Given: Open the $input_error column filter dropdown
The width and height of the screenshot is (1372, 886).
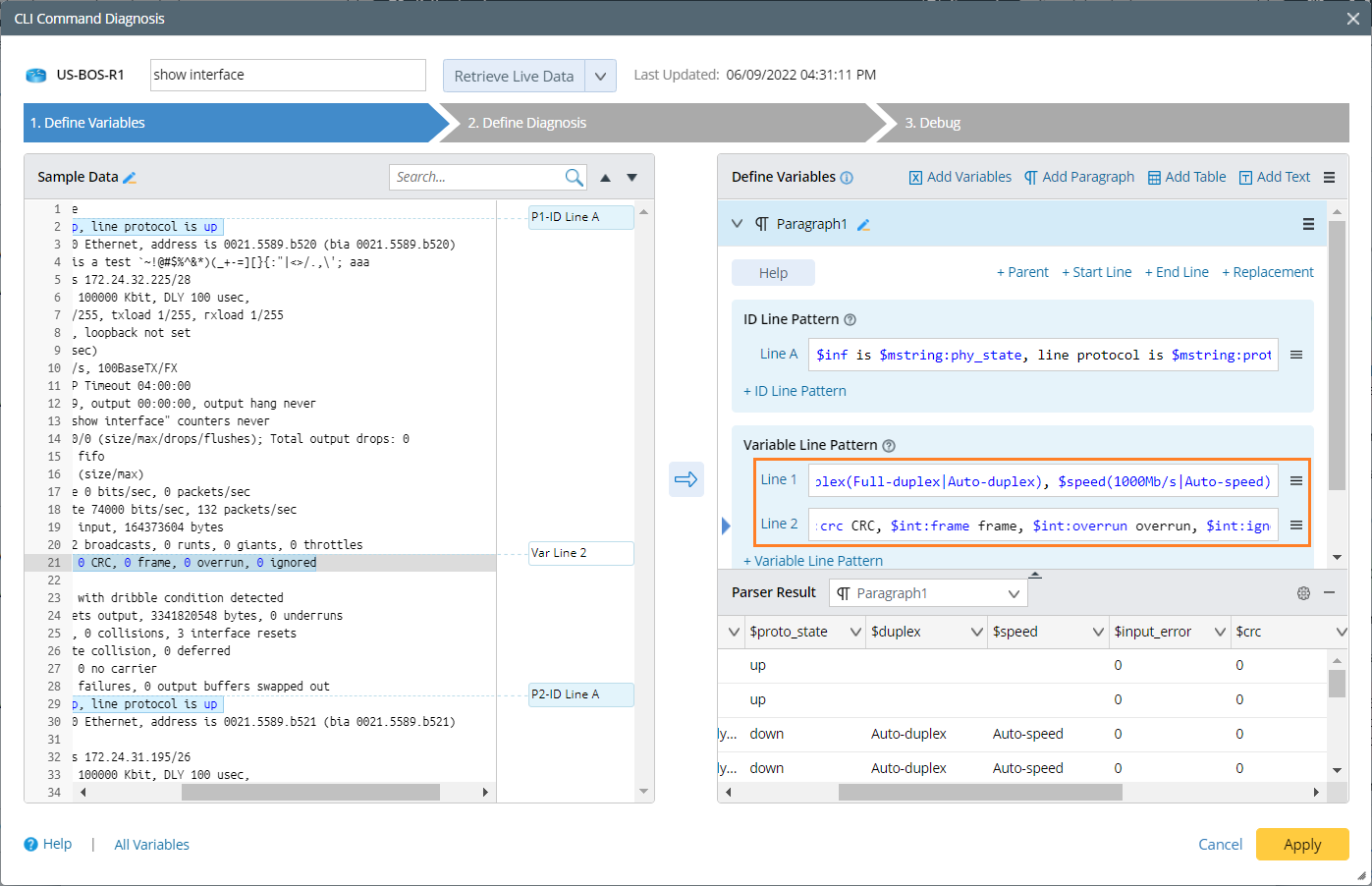Looking at the screenshot, I should 1221,632.
